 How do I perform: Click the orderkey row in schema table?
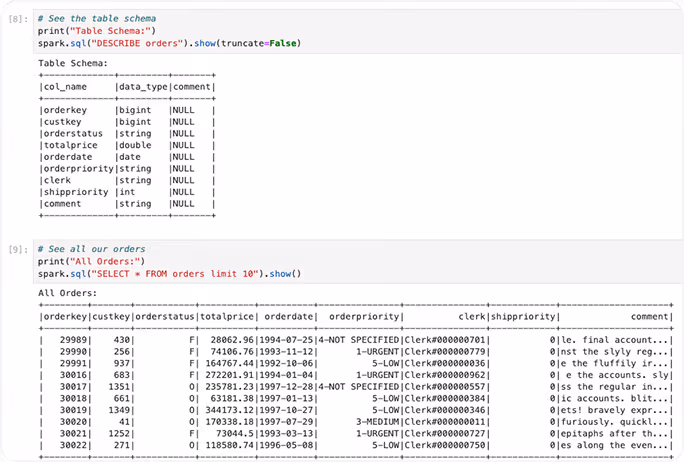pyautogui.click(x=127, y=110)
